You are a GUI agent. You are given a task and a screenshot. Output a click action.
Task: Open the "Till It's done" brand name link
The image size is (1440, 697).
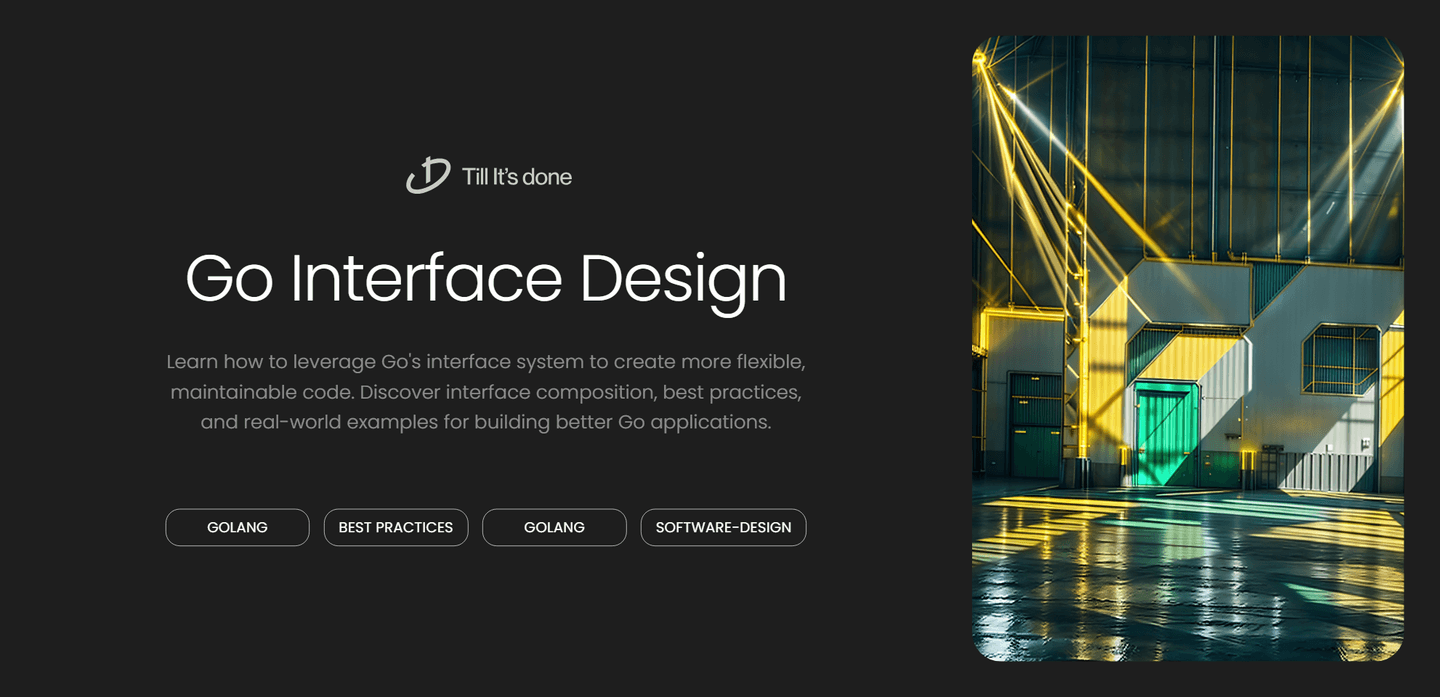516,177
